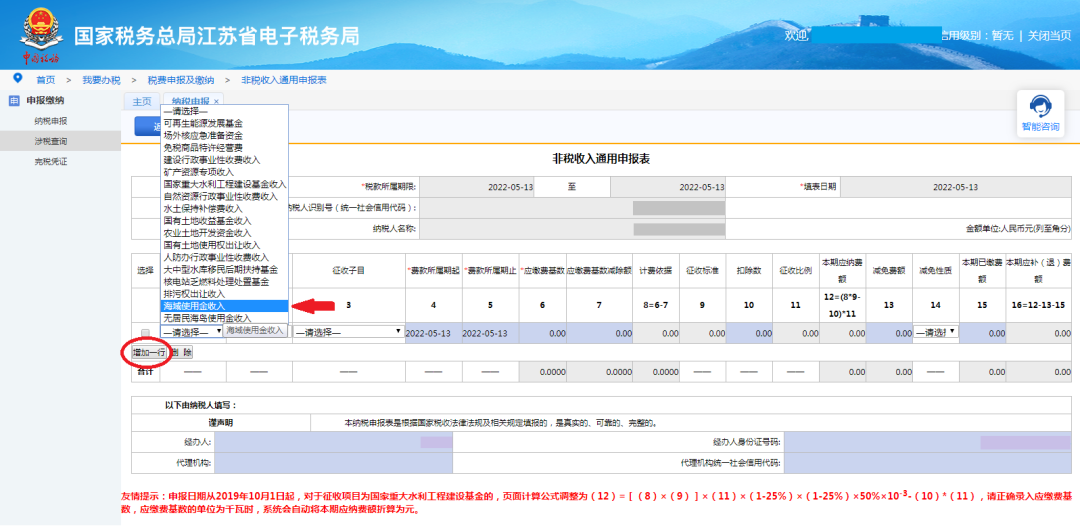Click 税款所属期限 end date field
The width and height of the screenshot is (1080, 530).
tap(668, 187)
